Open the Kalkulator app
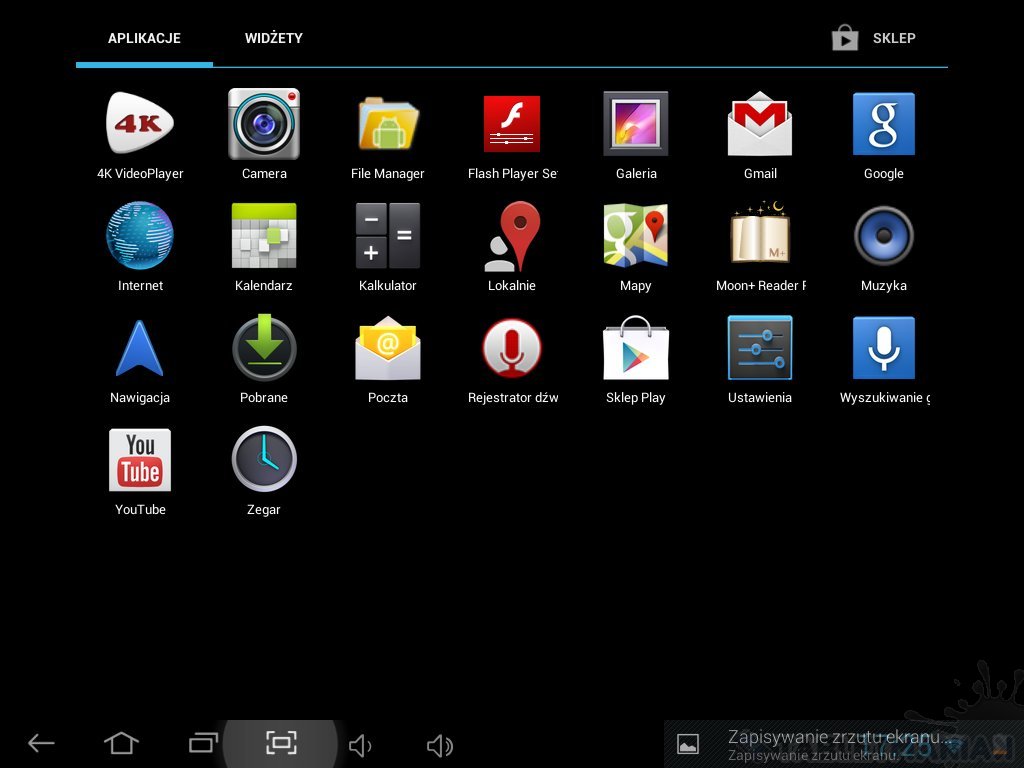This screenshot has width=1024, height=768. click(388, 236)
